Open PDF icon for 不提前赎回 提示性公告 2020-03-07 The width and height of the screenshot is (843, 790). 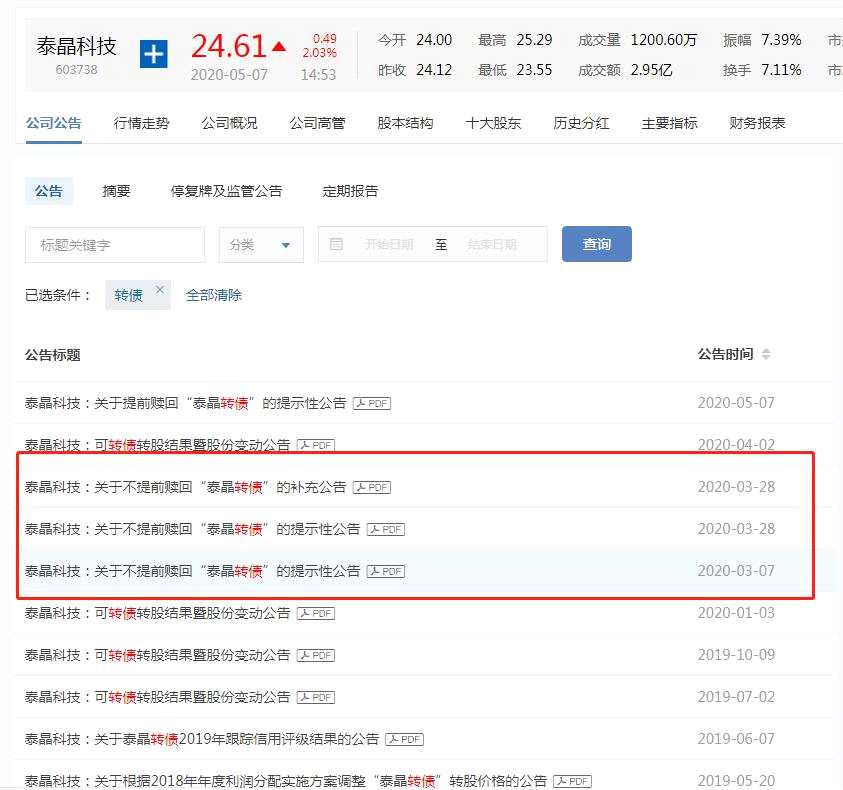coord(385,571)
